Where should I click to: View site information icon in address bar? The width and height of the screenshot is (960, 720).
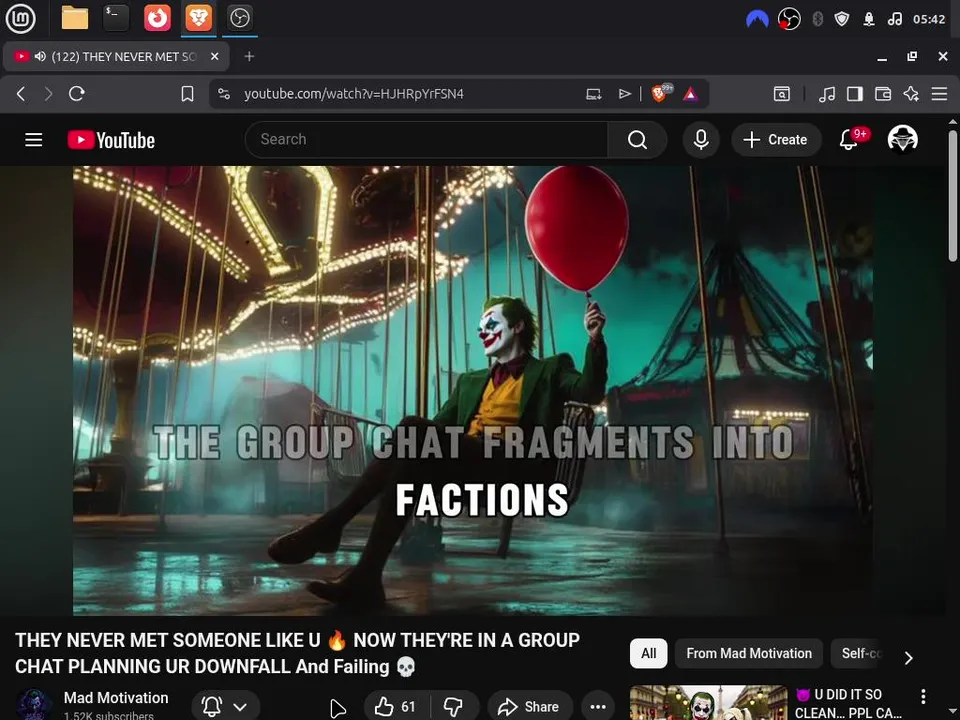coord(224,94)
